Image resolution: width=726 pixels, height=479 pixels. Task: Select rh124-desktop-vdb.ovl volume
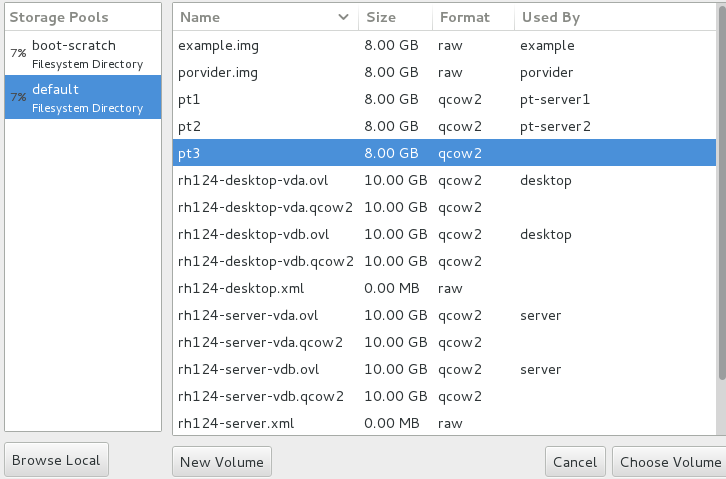[444, 234]
